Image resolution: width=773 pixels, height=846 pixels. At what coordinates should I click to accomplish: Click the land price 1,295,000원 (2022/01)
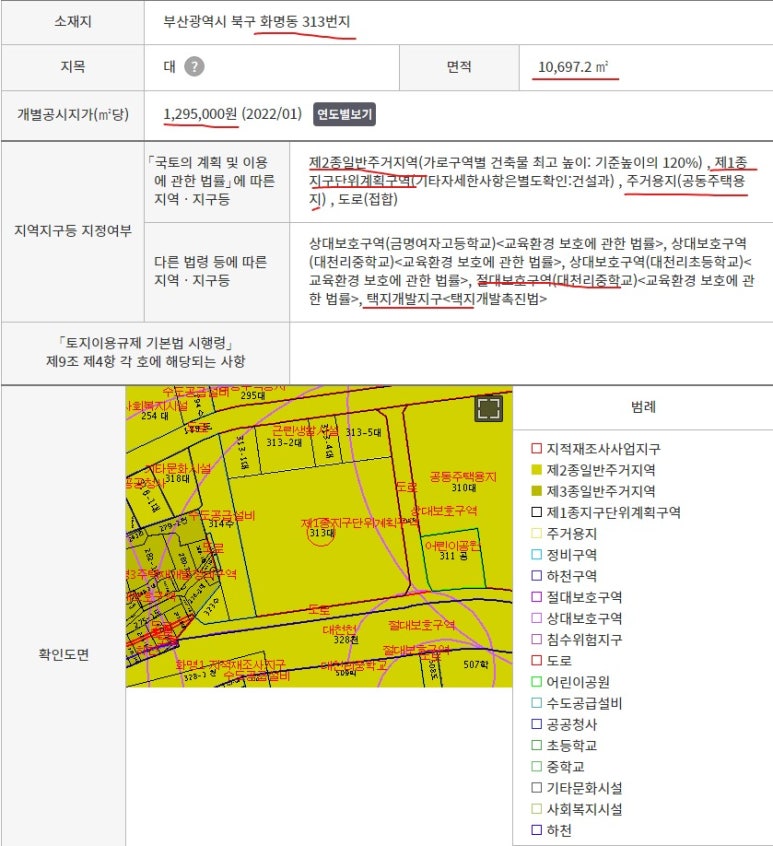pos(232,114)
